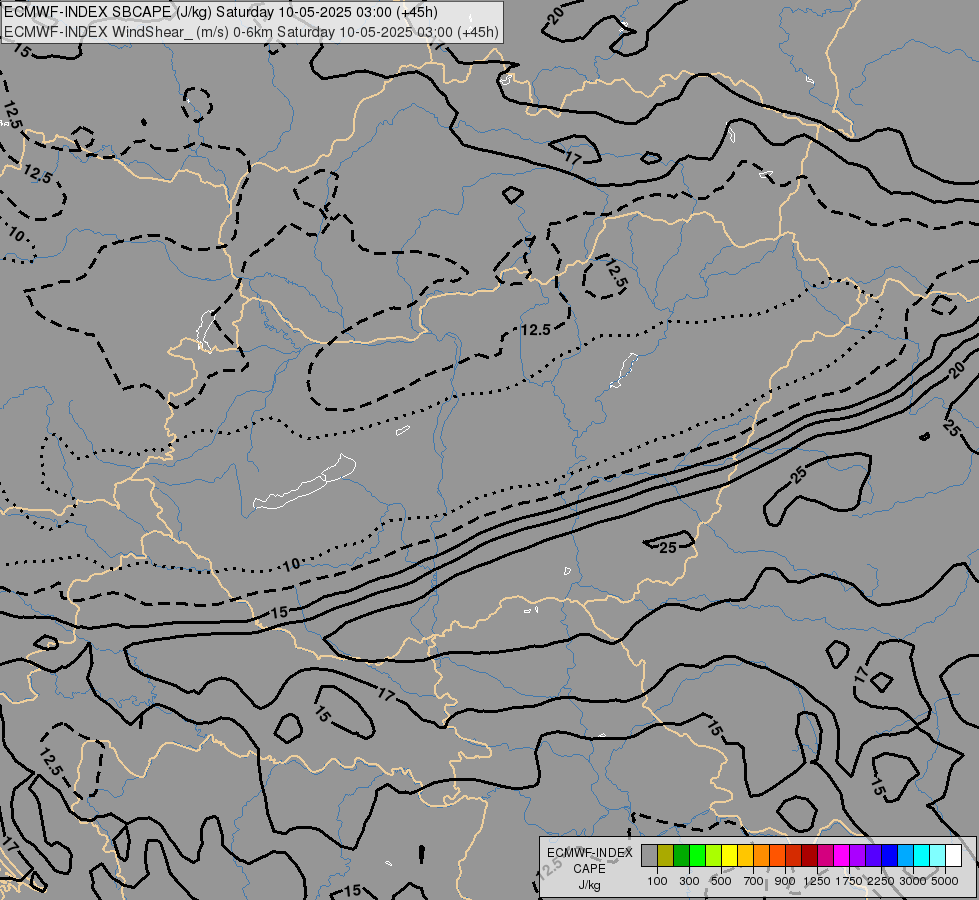Click the ECMWF-INDEX CAPE J/kg legend title

589,868
